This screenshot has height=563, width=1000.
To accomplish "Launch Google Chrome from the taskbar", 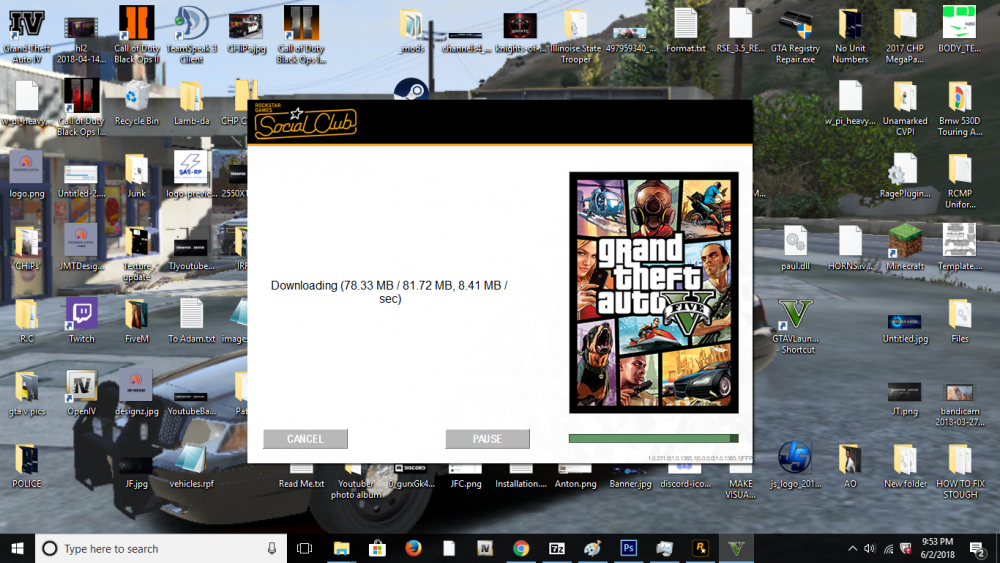I will click(x=521, y=548).
